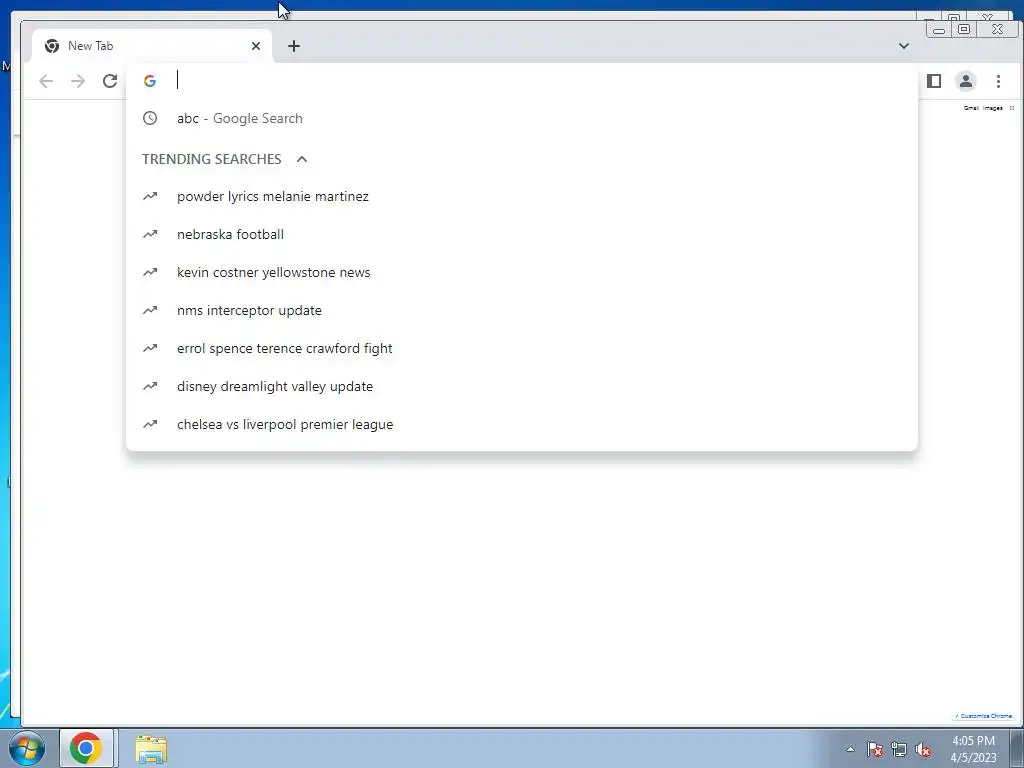Open the Chrome three-dot menu
1024x768 pixels.
pos(998,81)
